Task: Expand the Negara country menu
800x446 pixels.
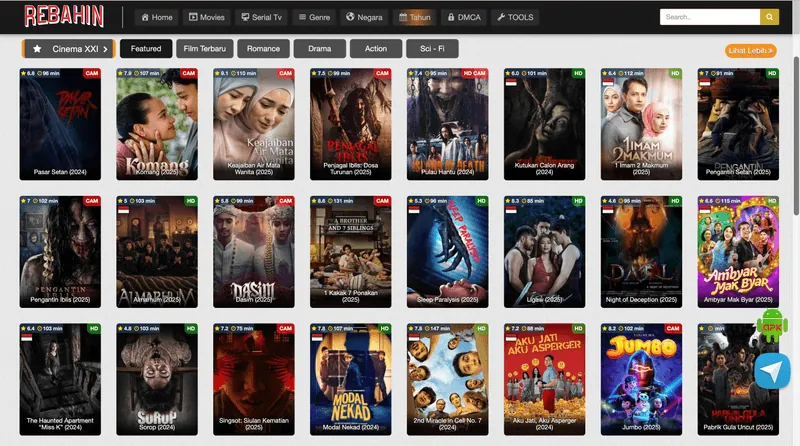Action: click(364, 17)
